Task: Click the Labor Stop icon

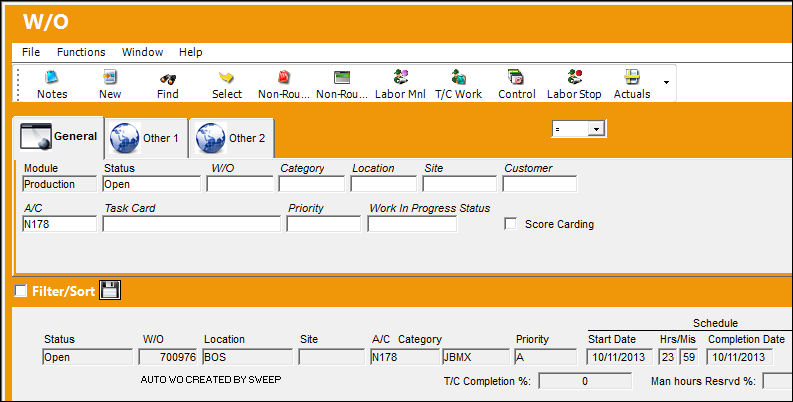Action: tap(575, 77)
